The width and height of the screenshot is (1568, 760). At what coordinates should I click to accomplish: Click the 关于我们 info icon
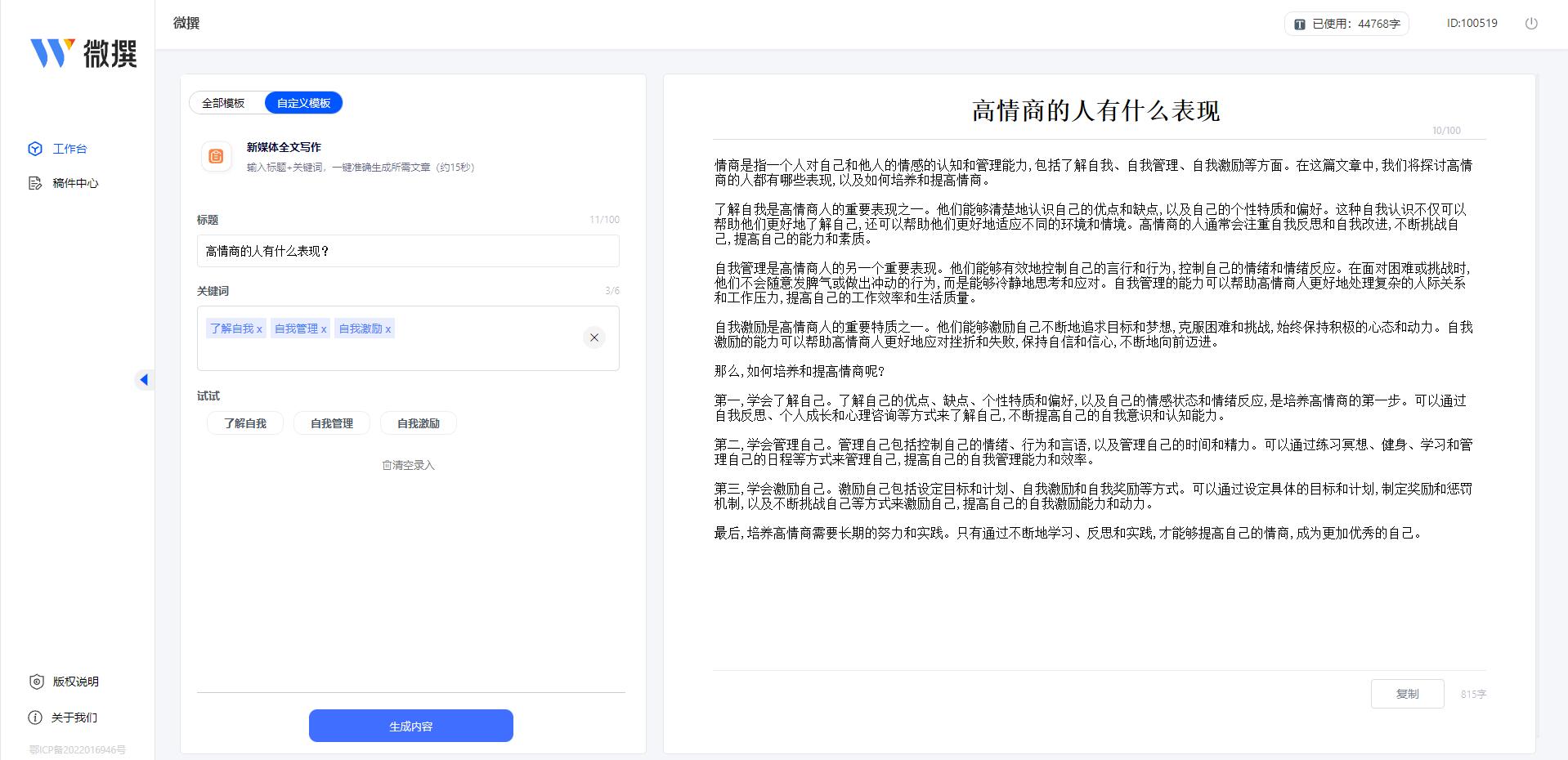pyautogui.click(x=34, y=718)
